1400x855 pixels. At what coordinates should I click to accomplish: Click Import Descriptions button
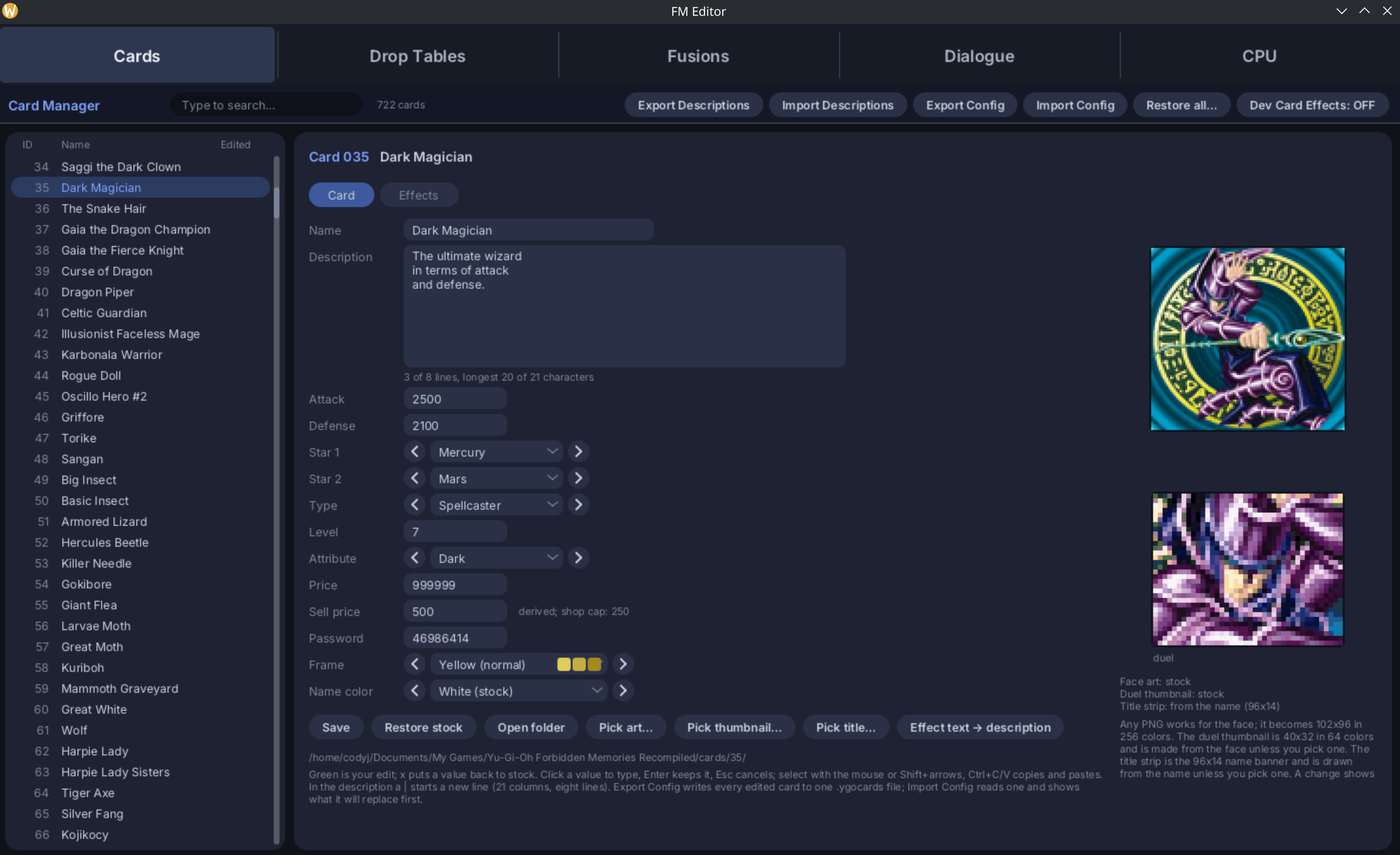point(838,105)
